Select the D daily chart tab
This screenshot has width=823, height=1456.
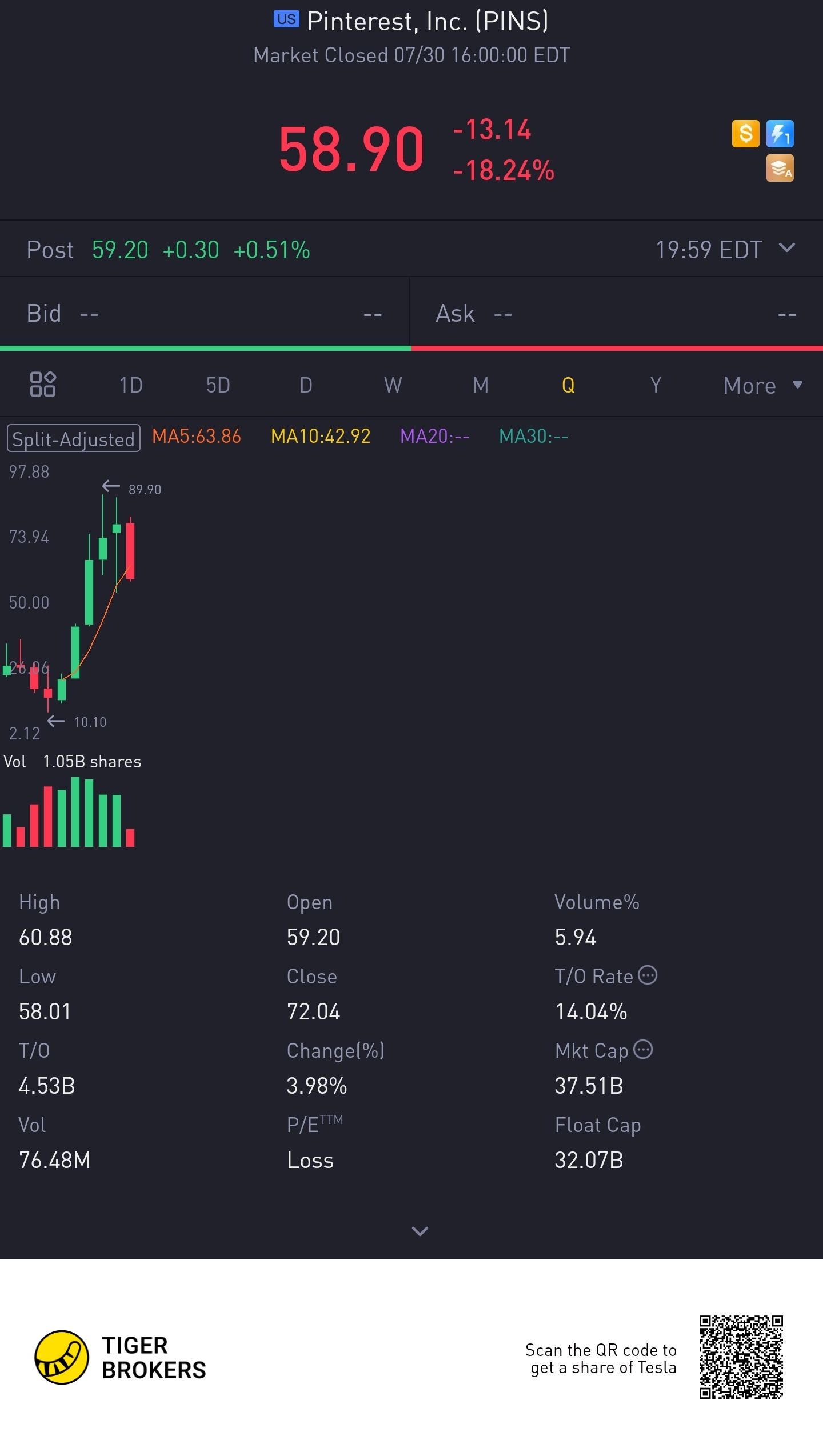tap(306, 385)
